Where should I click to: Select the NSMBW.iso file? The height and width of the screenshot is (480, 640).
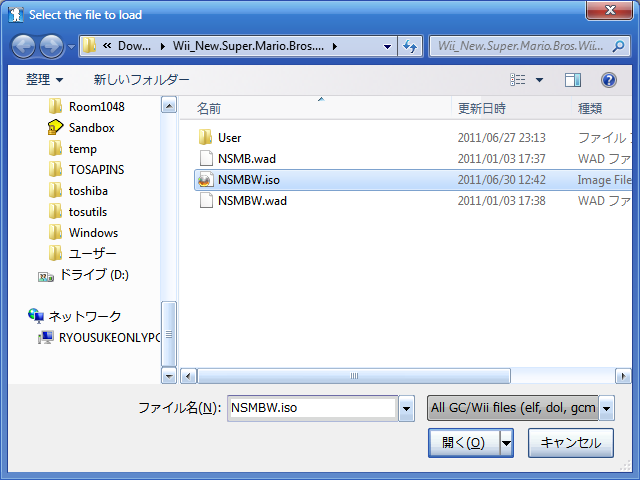[413, 180]
